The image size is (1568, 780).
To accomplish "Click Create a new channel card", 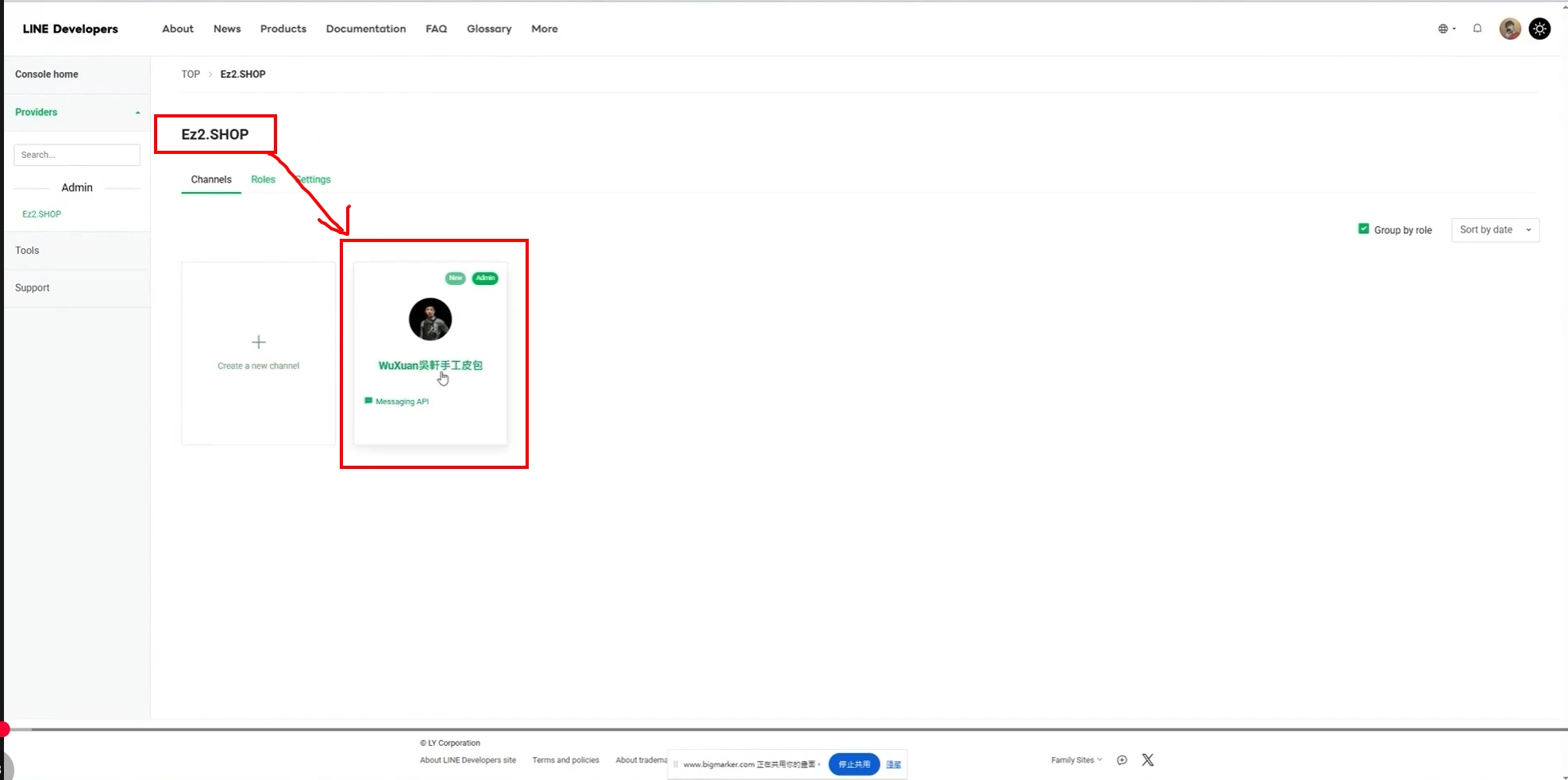I will pos(259,353).
